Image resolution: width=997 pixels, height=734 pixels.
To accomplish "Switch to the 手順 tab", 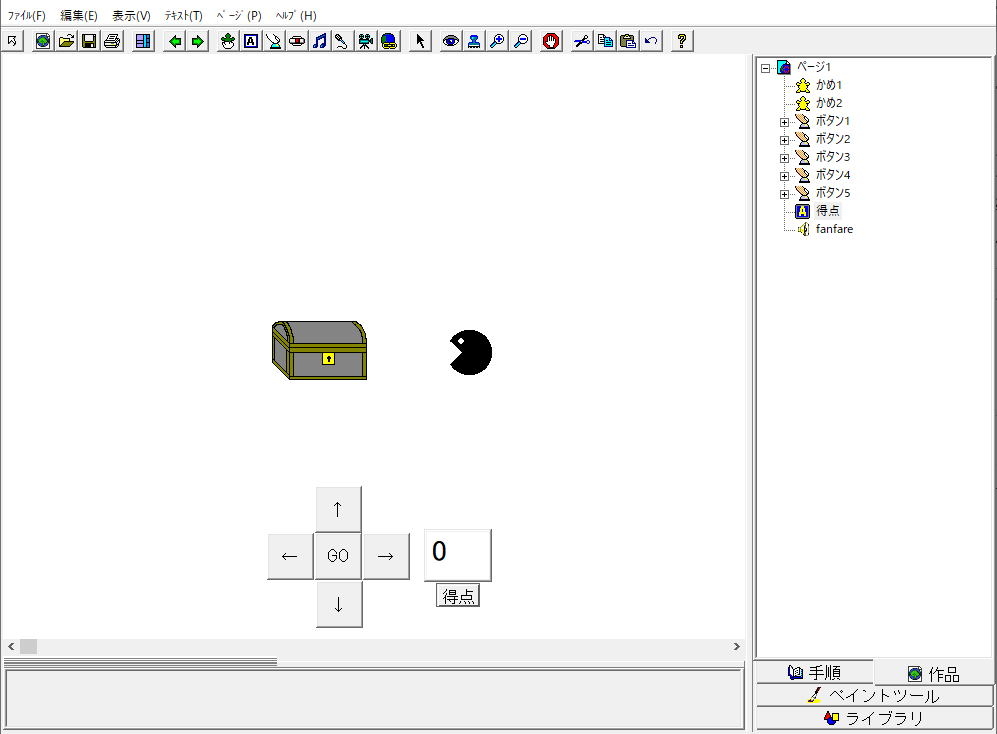I will click(815, 672).
